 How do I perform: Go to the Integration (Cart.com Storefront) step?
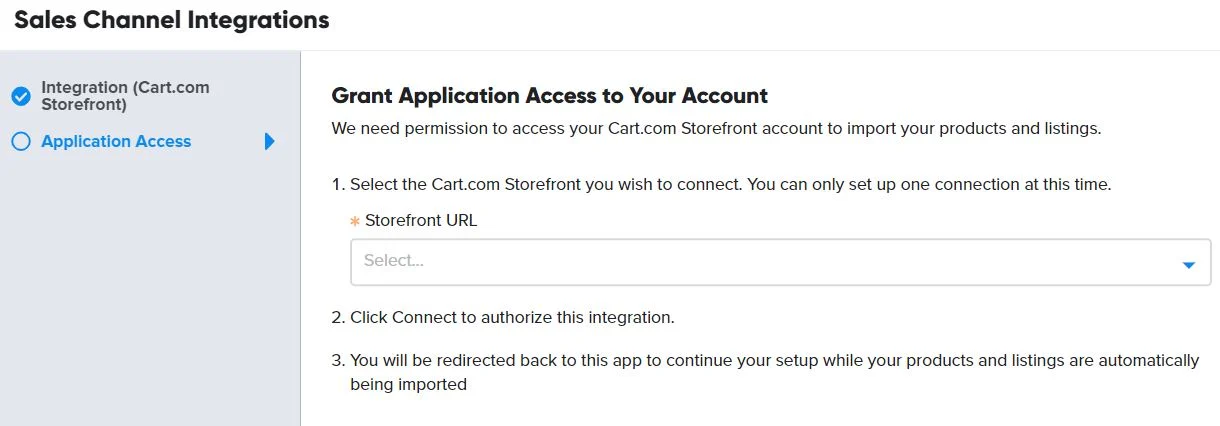tap(125, 95)
